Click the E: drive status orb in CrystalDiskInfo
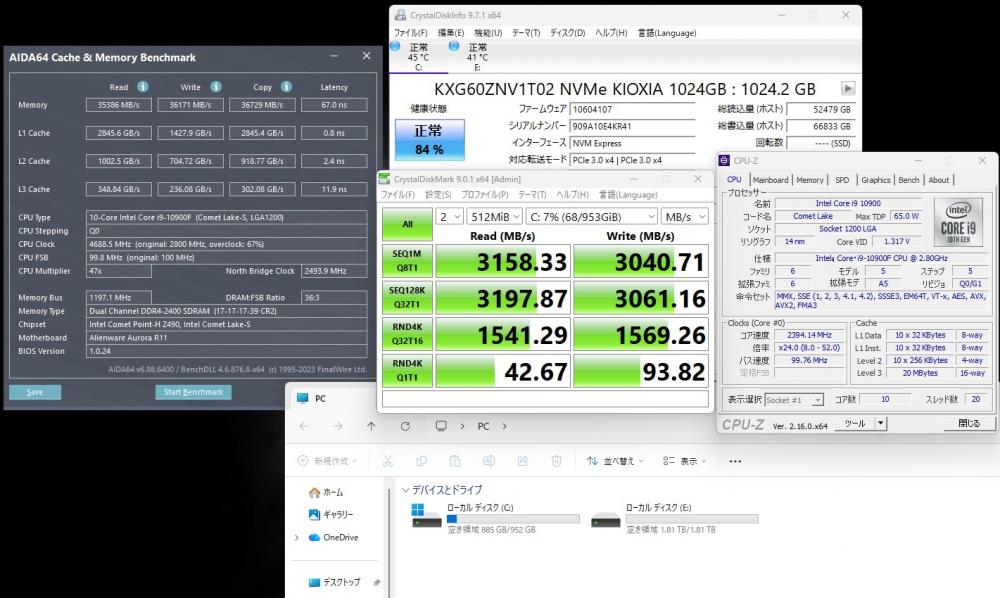Viewport: 1000px width, 598px height. [454, 47]
